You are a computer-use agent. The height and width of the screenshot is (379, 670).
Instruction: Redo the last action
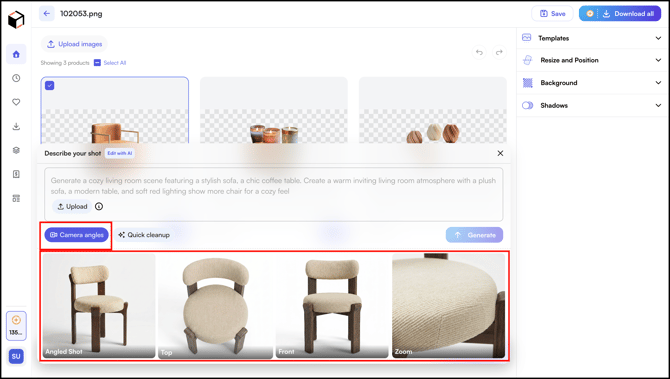pos(499,52)
